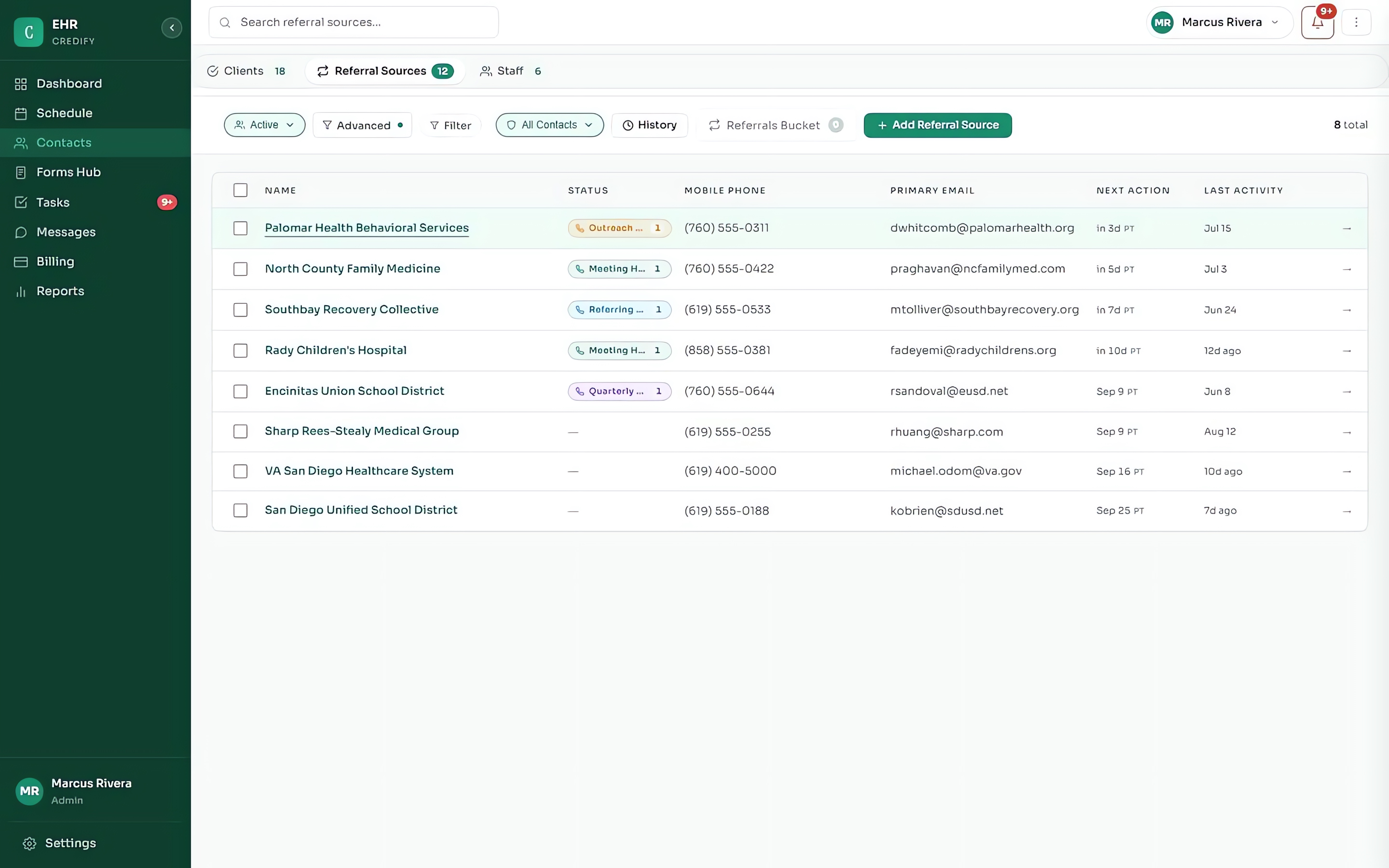
Task: Click phone number (619) 400-5000
Action: [x=730, y=471]
